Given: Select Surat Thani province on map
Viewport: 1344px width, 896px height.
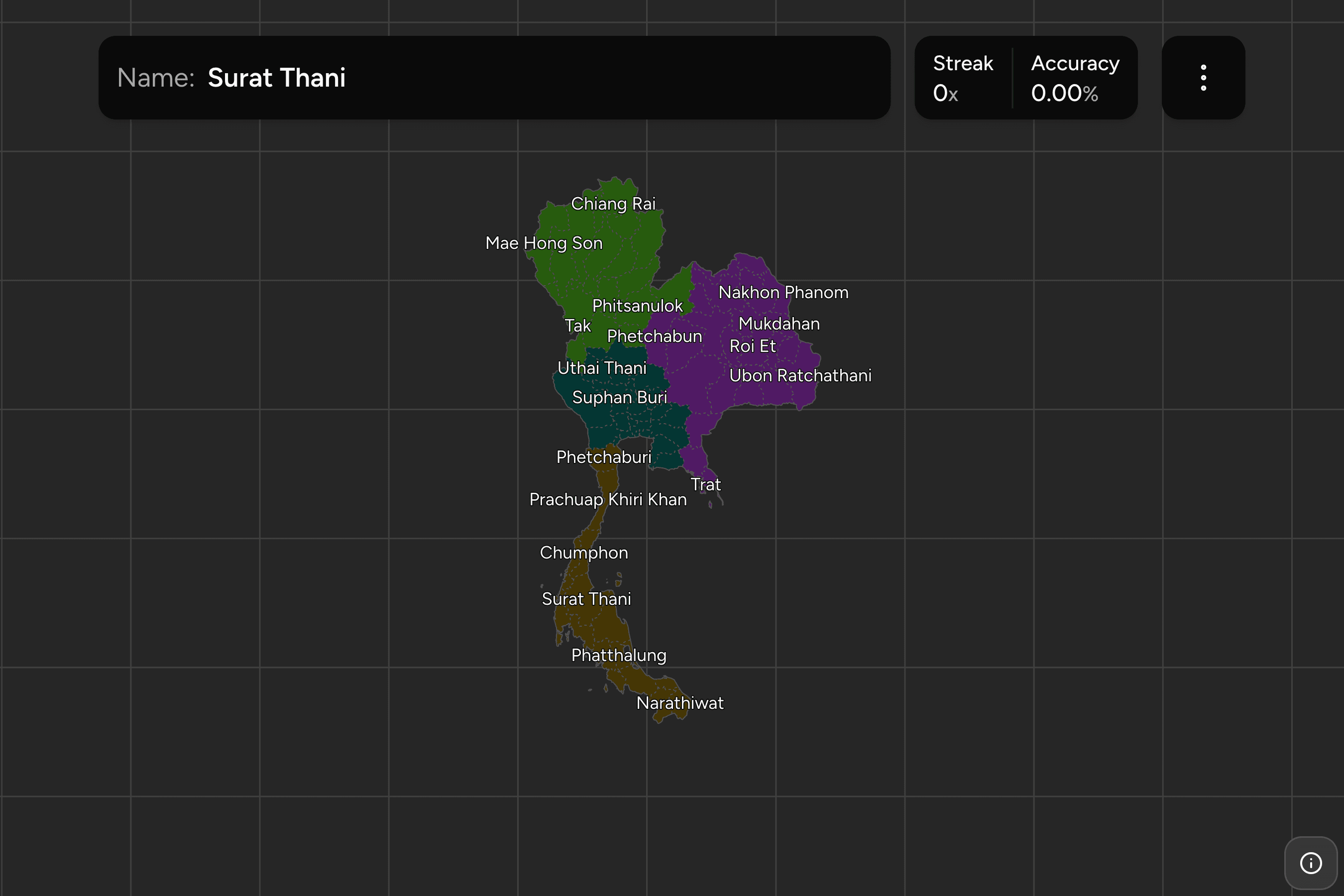Looking at the screenshot, I should click(586, 599).
